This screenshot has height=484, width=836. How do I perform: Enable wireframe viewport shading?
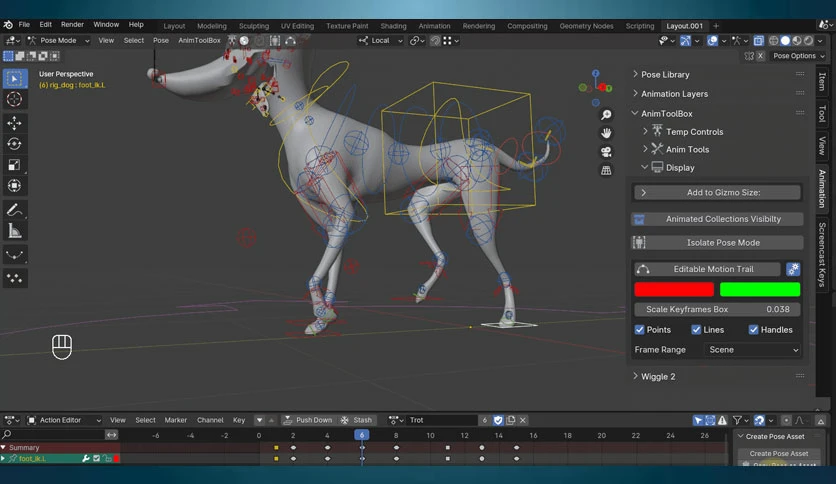(x=774, y=41)
